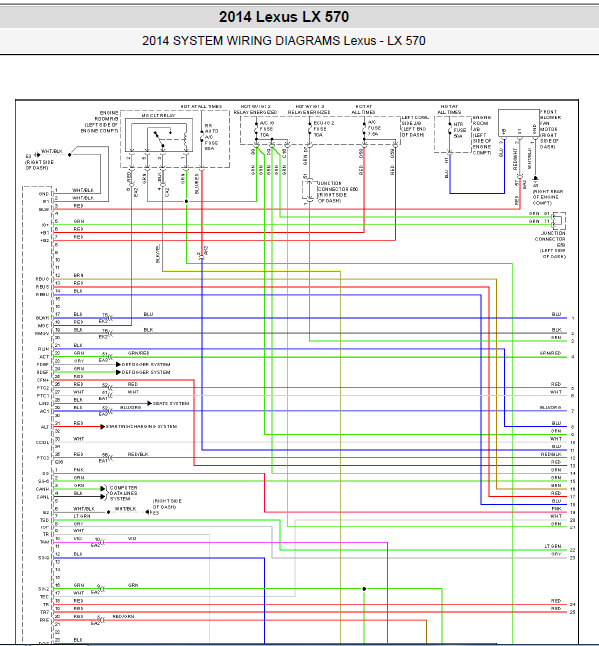Click the LEFT COWL SIDE J/B label
Viewport: 599px width, 646px height.
click(415, 126)
